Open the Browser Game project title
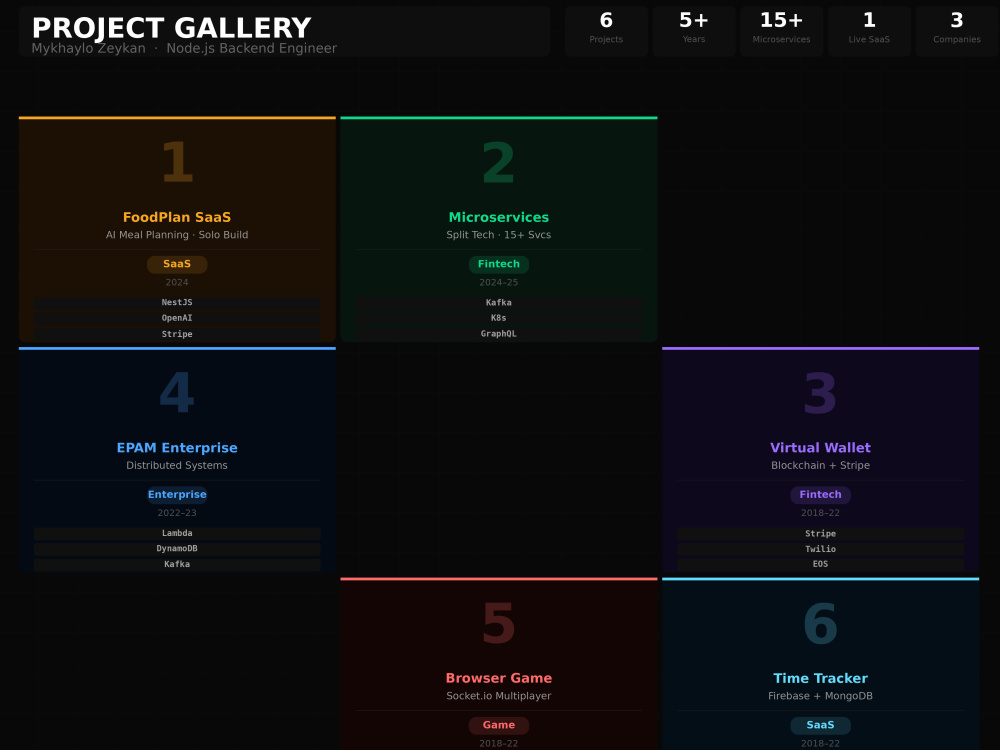Screen dimensions: 1000x750 click(x=499, y=679)
